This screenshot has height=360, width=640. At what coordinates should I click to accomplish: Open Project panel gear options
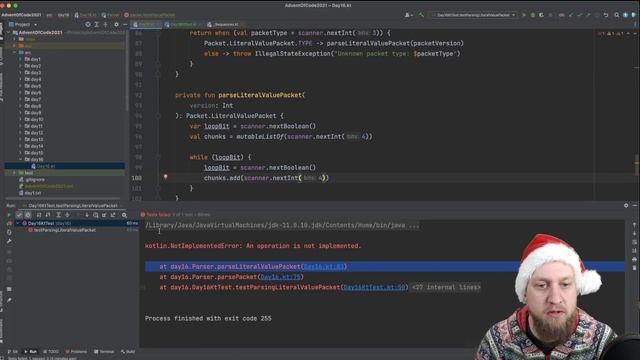point(116,24)
